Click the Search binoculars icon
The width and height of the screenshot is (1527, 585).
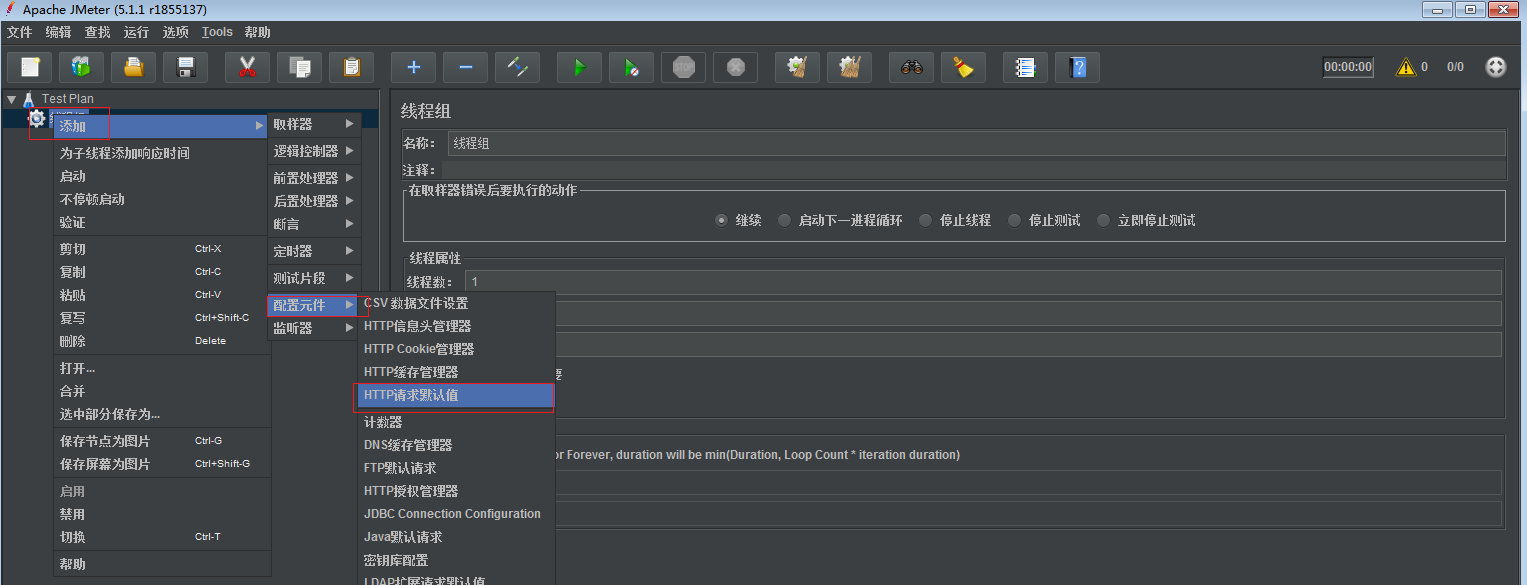(912, 68)
